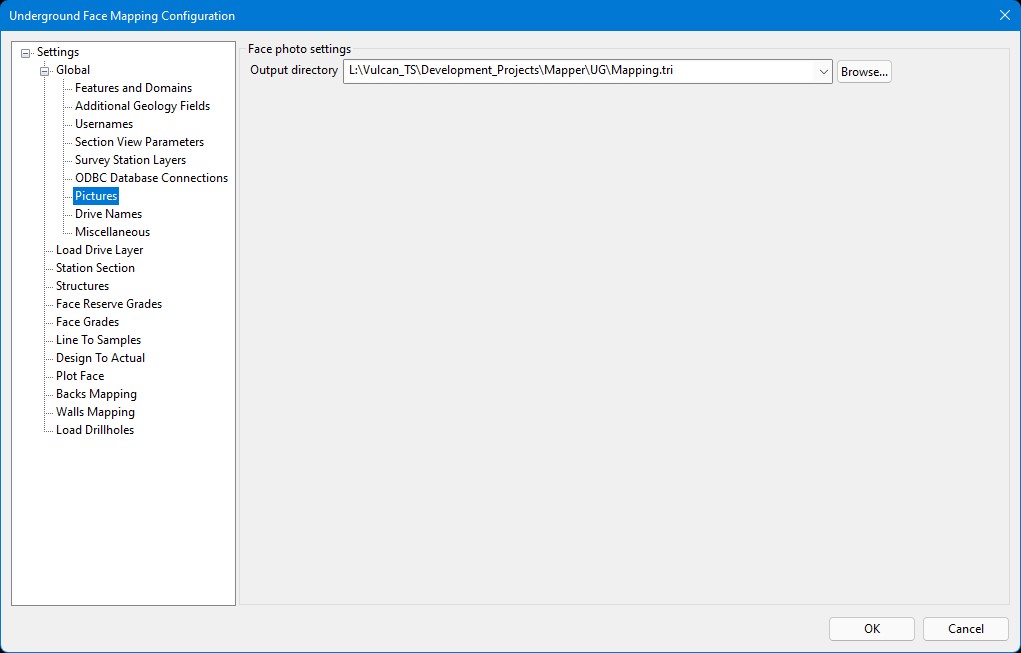Select the Pictures tree item

[96, 196]
